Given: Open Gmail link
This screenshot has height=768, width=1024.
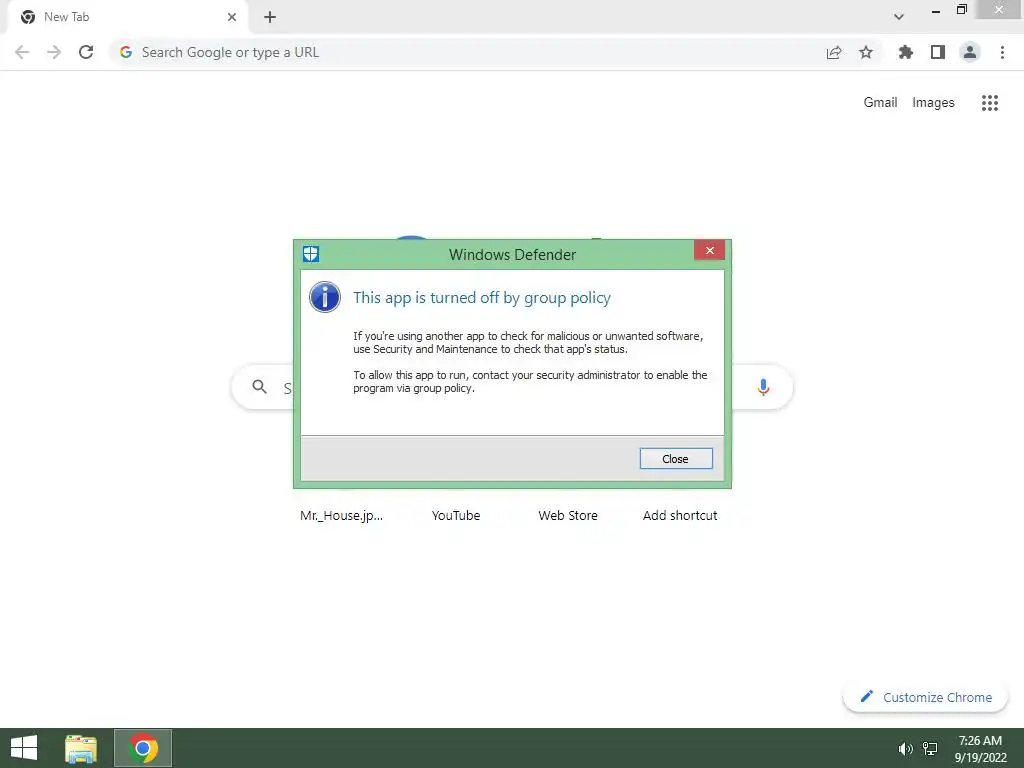Looking at the screenshot, I should (x=880, y=103).
